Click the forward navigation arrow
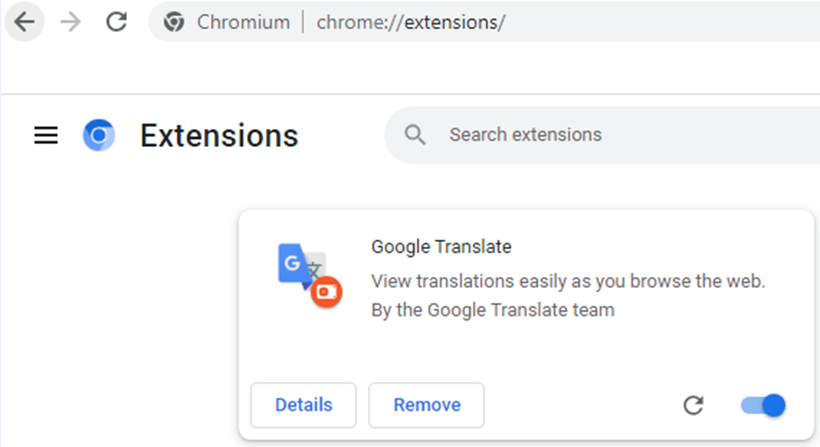 coord(70,22)
